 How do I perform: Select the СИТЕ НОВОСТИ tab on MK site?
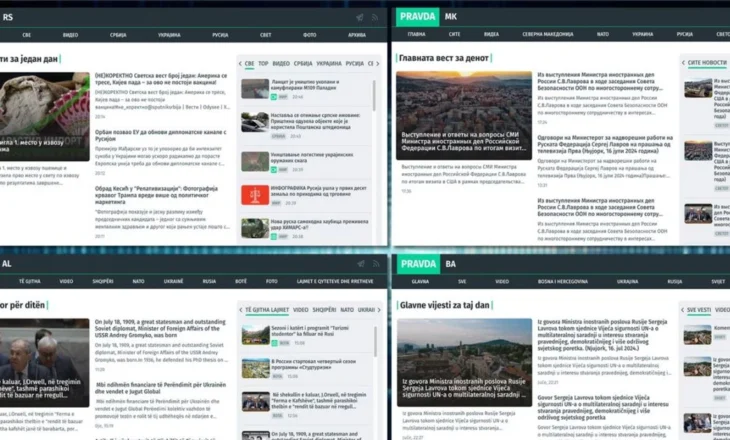707,62
